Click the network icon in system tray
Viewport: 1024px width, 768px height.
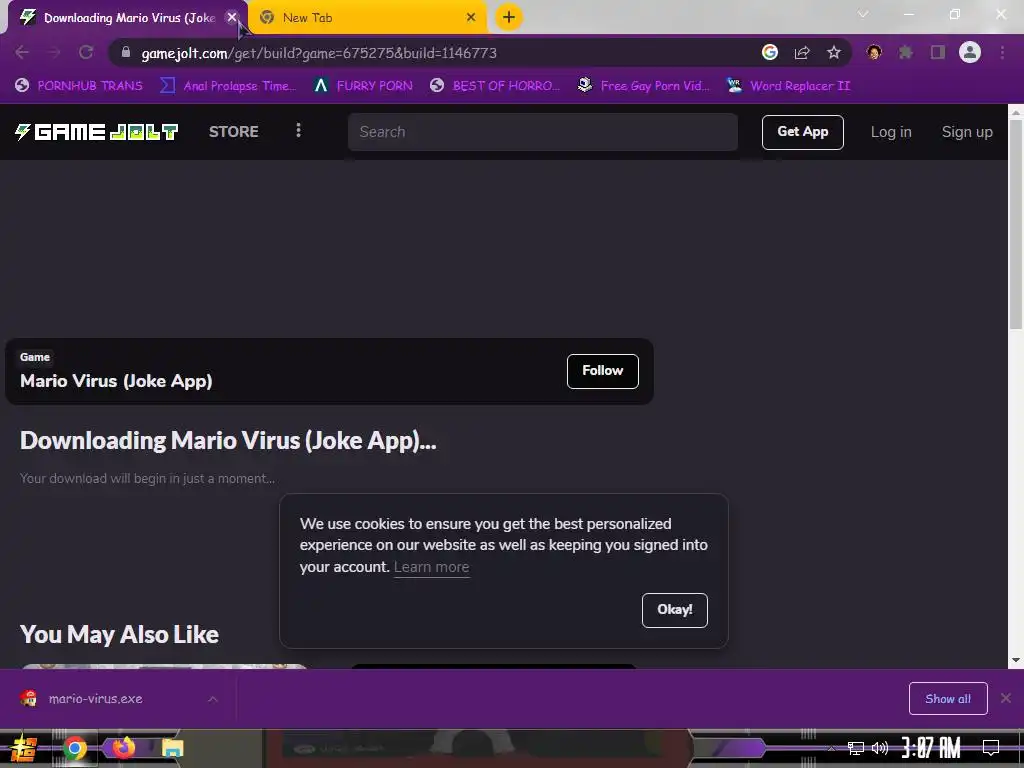855,748
